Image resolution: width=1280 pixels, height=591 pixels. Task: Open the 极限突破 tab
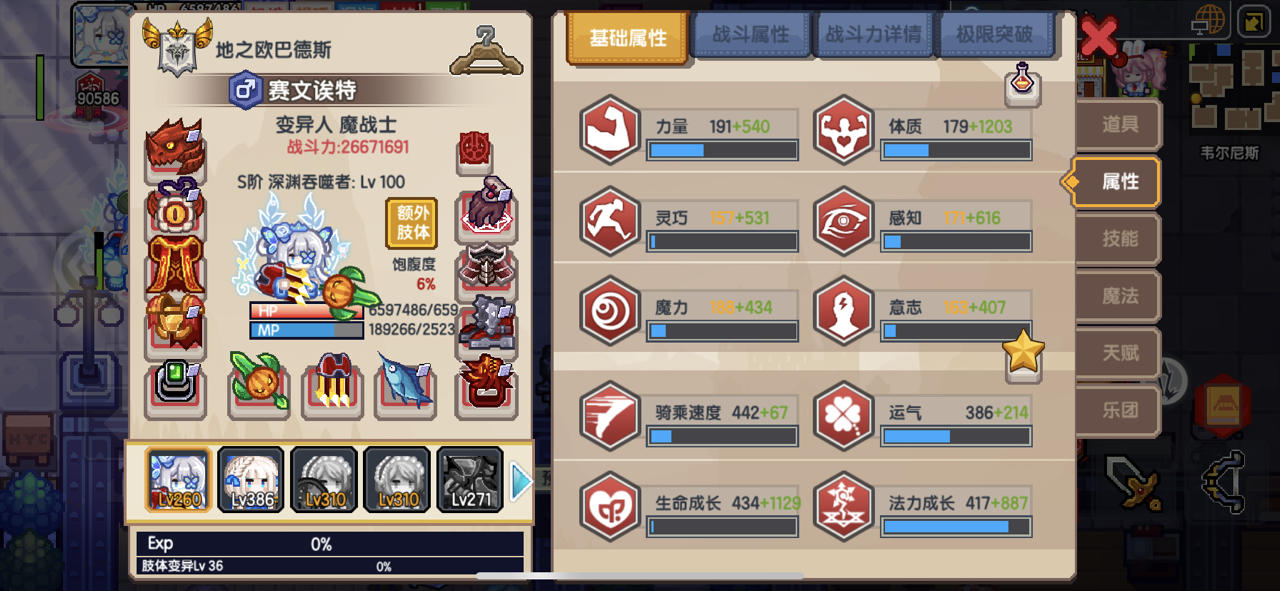[995, 36]
